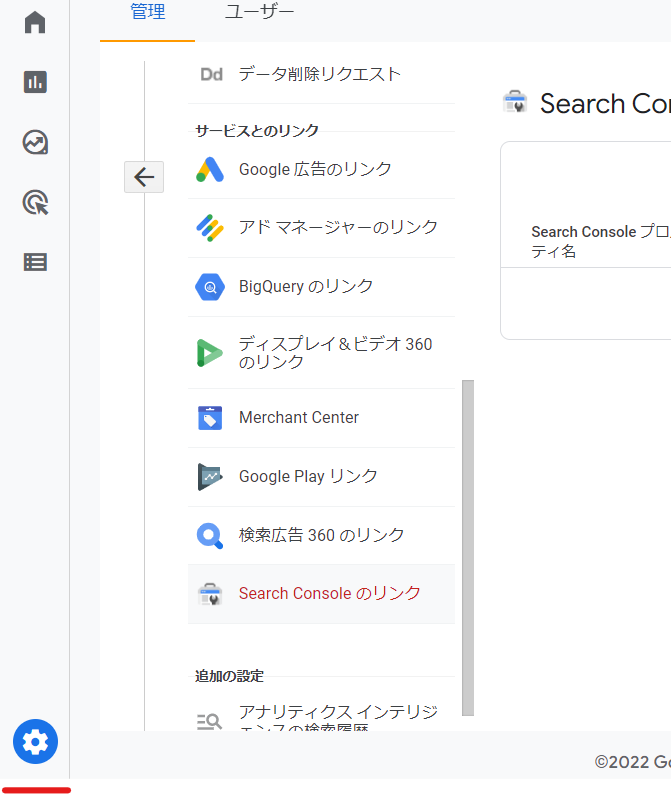Screen dimensions: 671x794
Task: Switch to the 管理 tab
Action: (147, 12)
